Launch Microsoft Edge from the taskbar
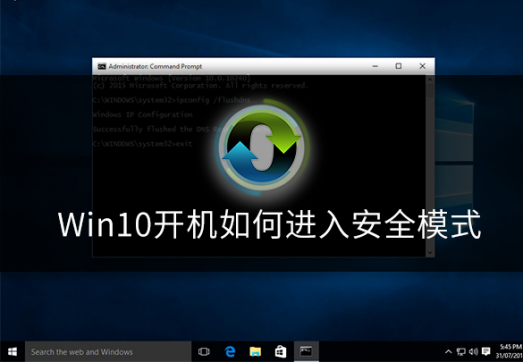 pos(230,352)
